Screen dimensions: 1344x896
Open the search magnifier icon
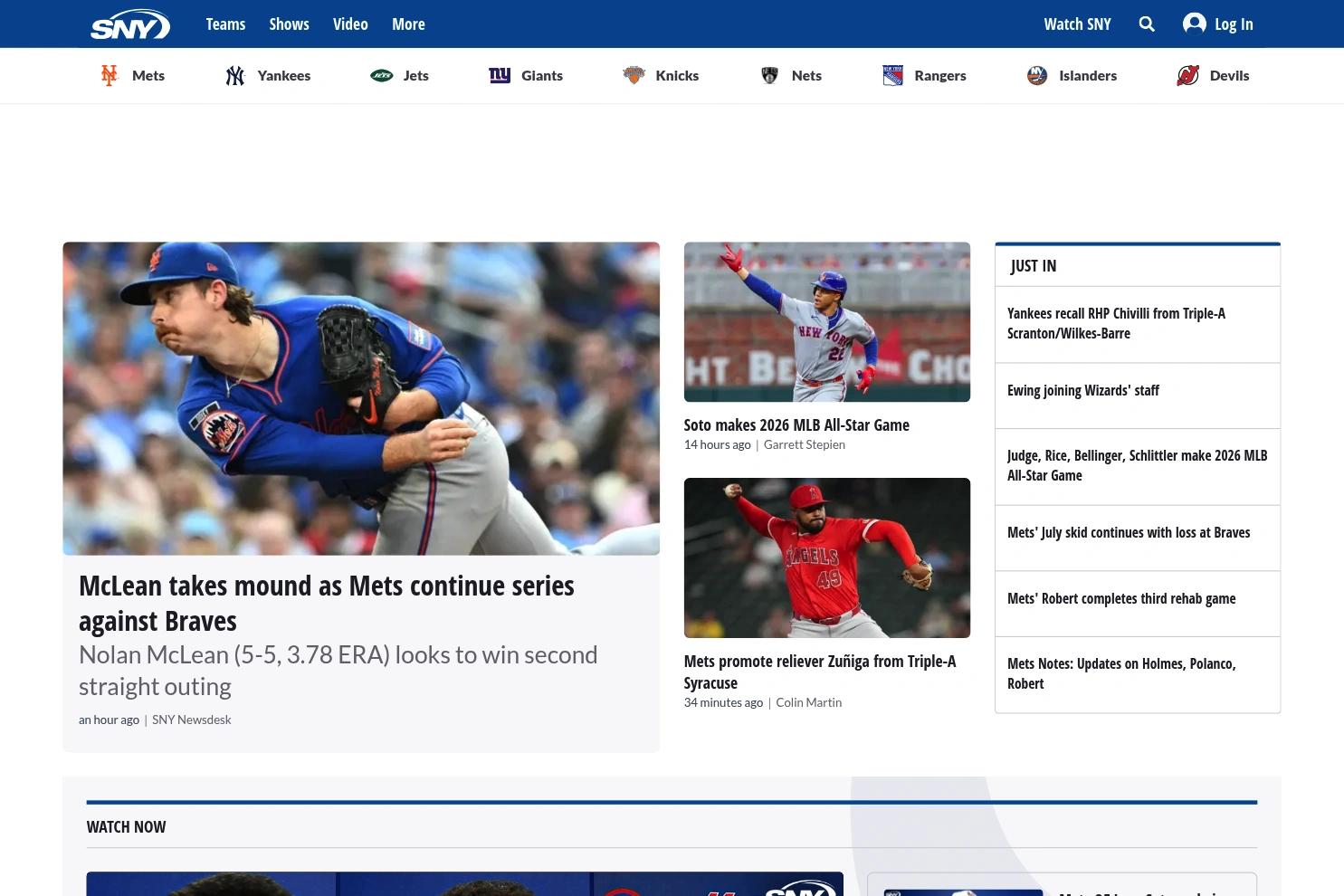1147,24
